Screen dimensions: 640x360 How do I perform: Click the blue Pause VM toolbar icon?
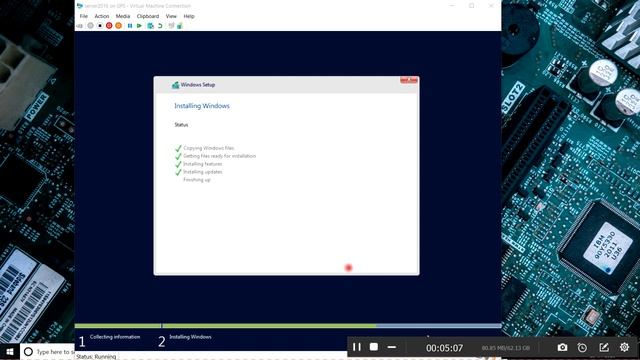point(130,26)
